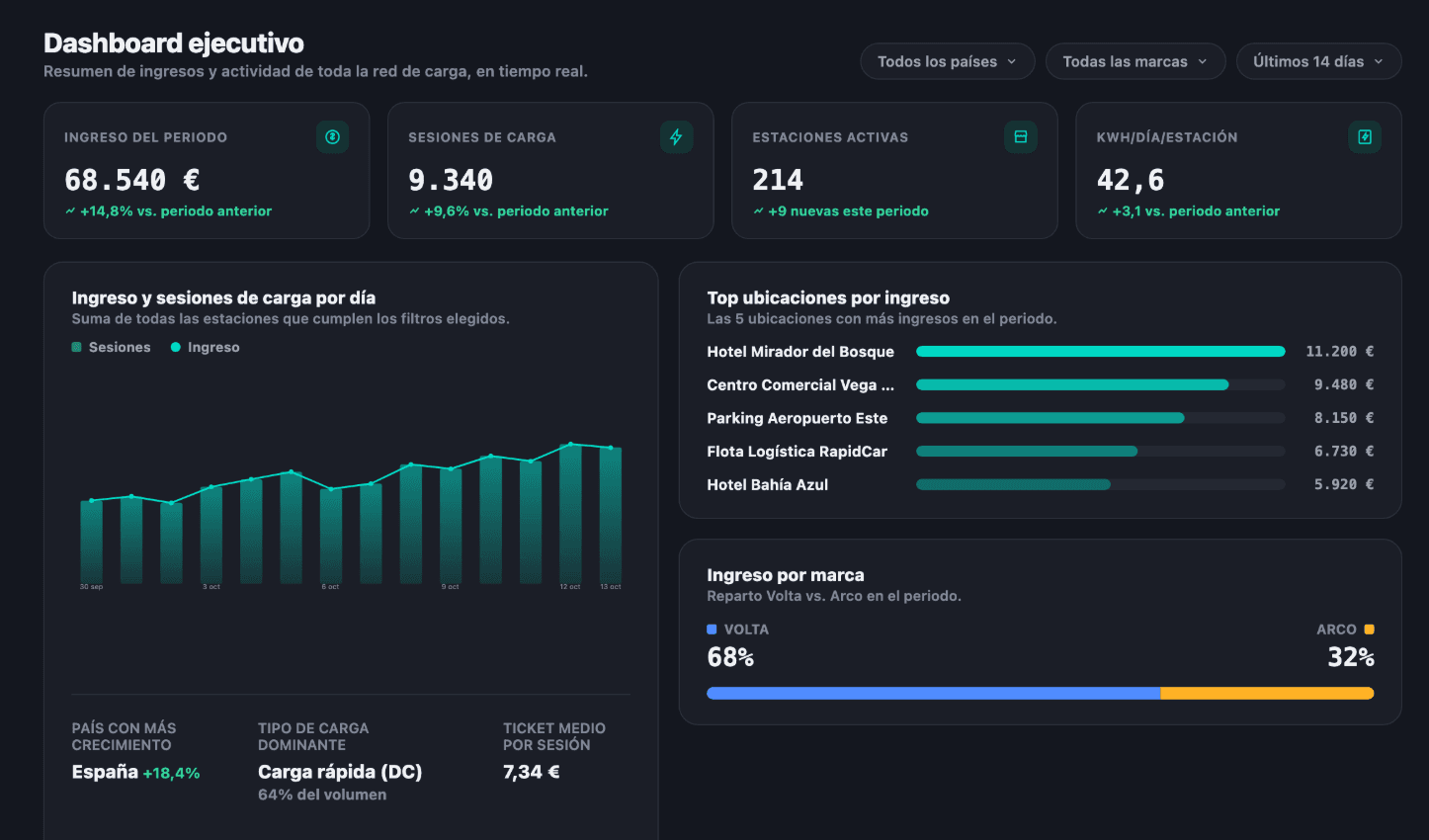The image size is (1429, 840).
Task: Click the 30 sep bar in the chart
Action: (x=91, y=542)
